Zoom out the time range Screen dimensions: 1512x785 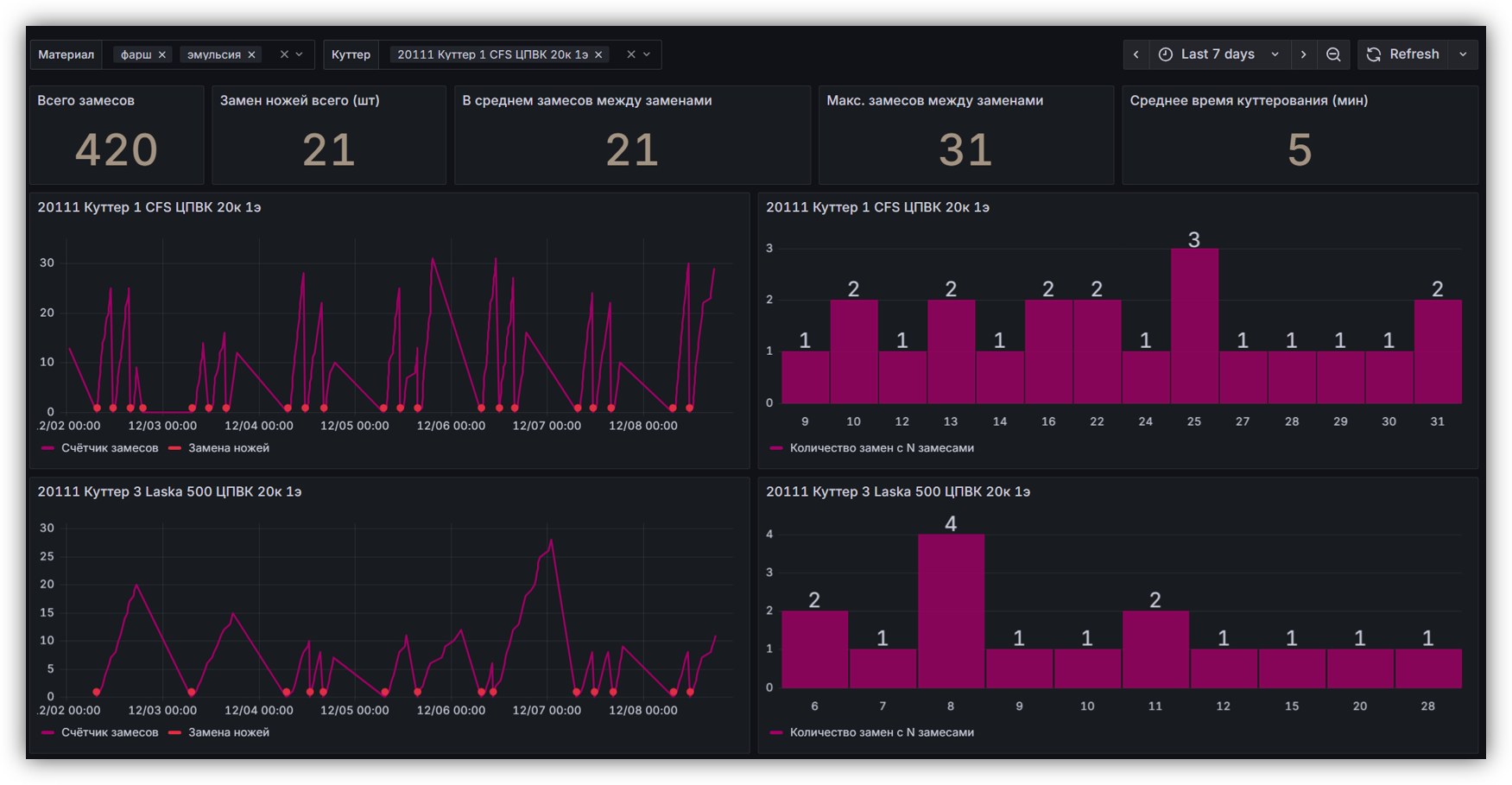(x=1333, y=54)
